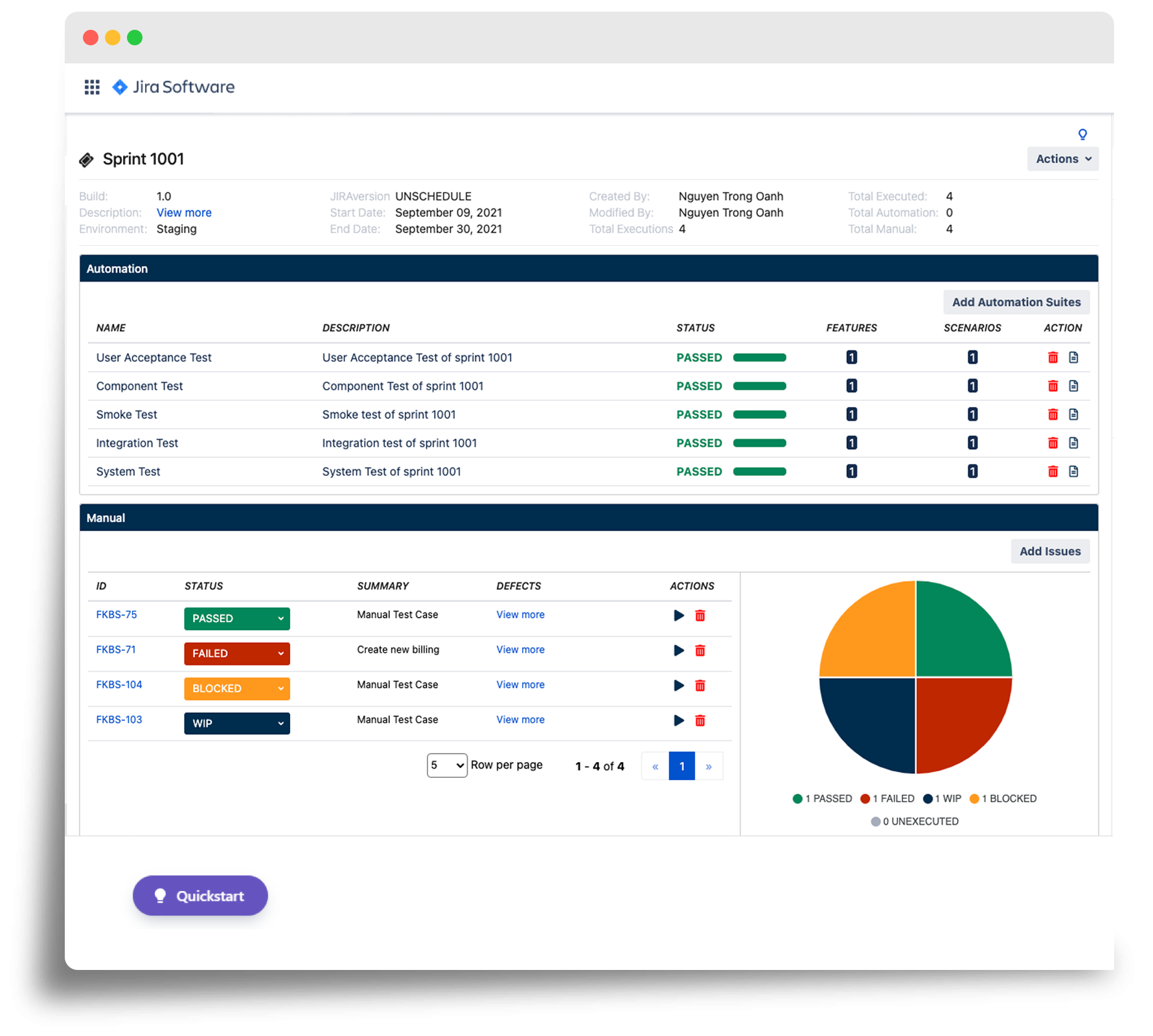Click the lightbulb tips icon near Actions
Screen dimensions: 1153x1036
[x=1082, y=135]
